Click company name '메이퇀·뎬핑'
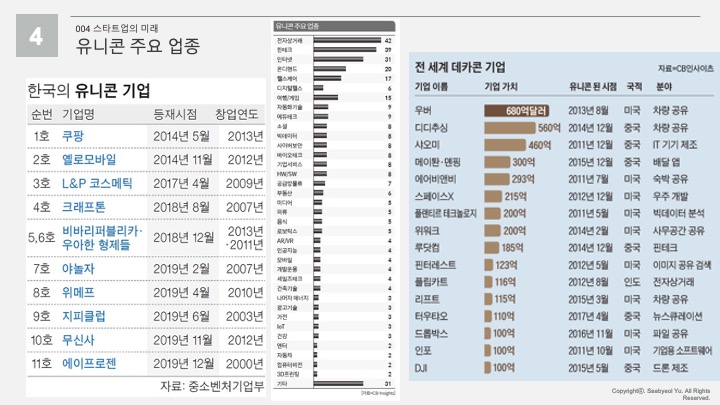The width and height of the screenshot is (720, 405). pyautogui.click(x=438, y=162)
